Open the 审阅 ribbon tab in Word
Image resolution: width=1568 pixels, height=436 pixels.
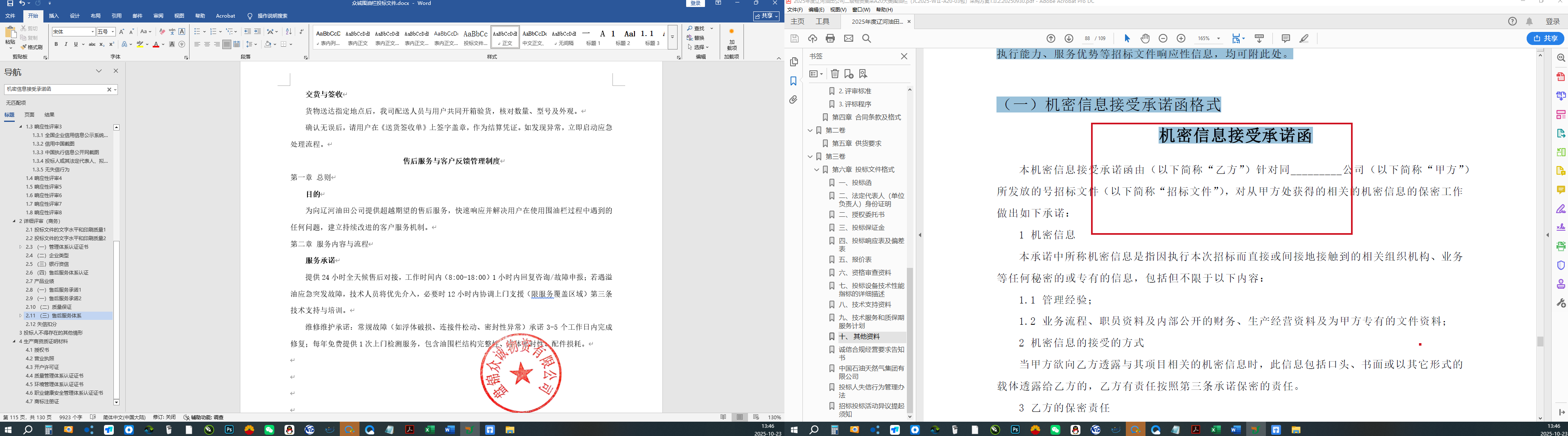click(x=158, y=16)
